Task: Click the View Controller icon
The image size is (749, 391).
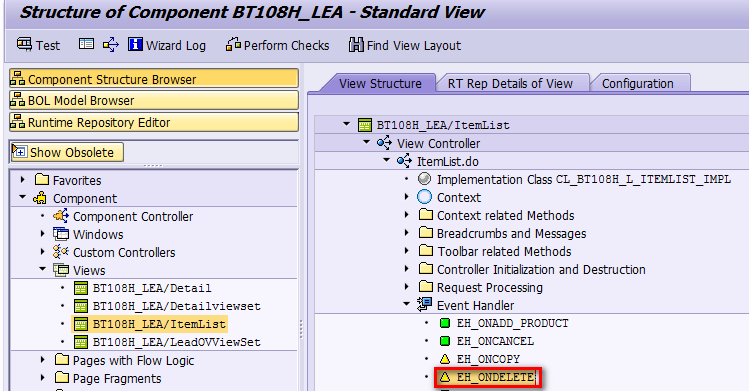Action: [384, 143]
